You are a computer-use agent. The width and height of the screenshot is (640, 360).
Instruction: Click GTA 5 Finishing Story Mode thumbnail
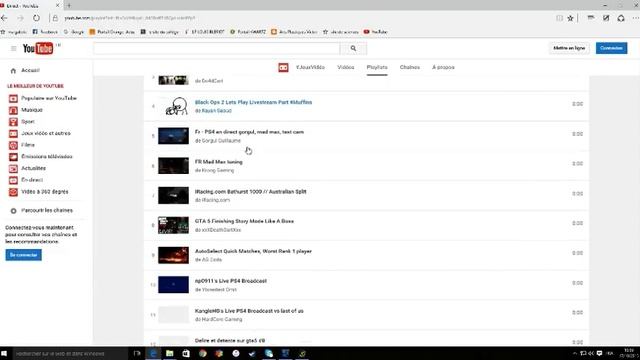coord(173,225)
